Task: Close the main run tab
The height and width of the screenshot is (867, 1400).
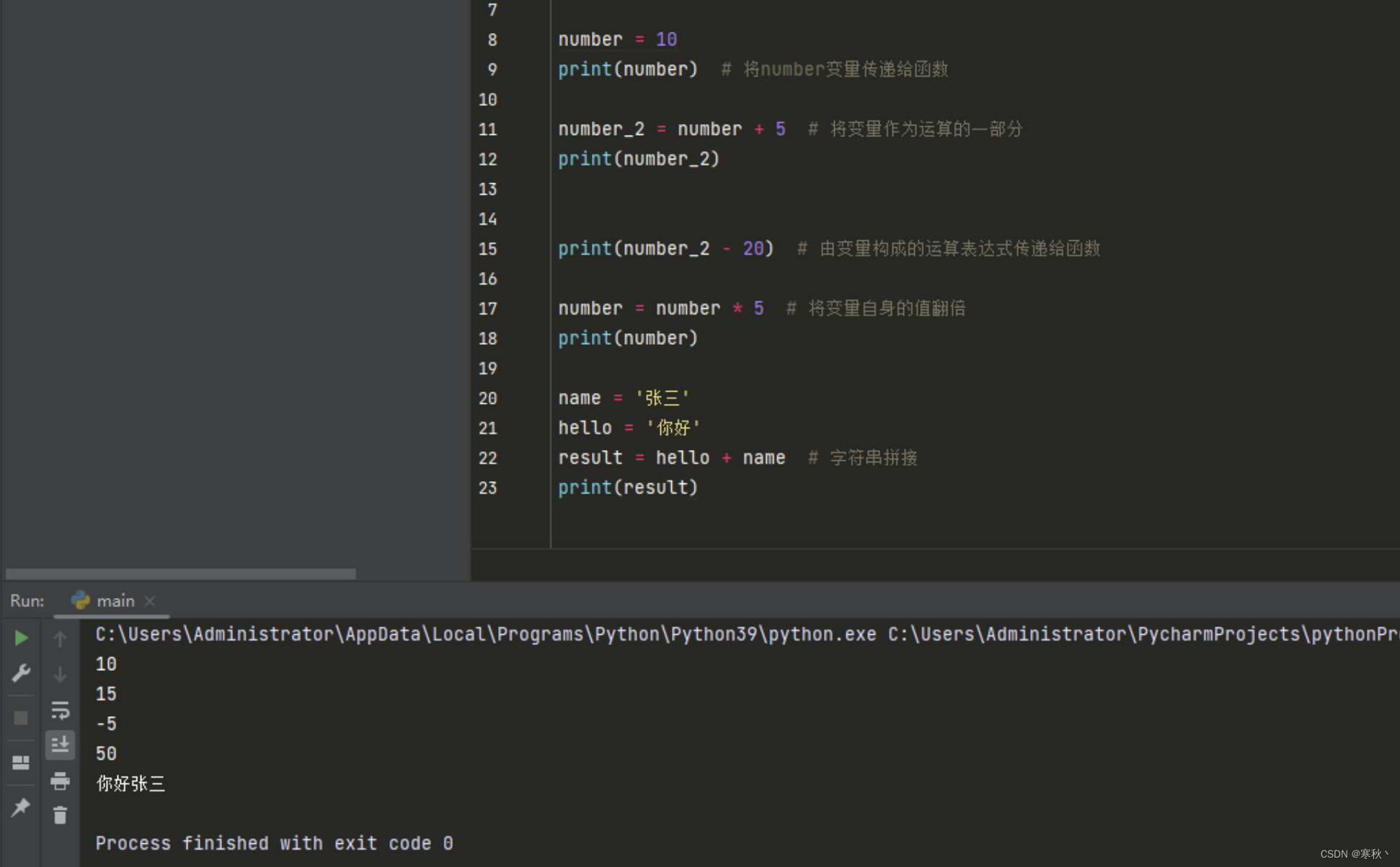Action: pyautogui.click(x=150, y=601)
